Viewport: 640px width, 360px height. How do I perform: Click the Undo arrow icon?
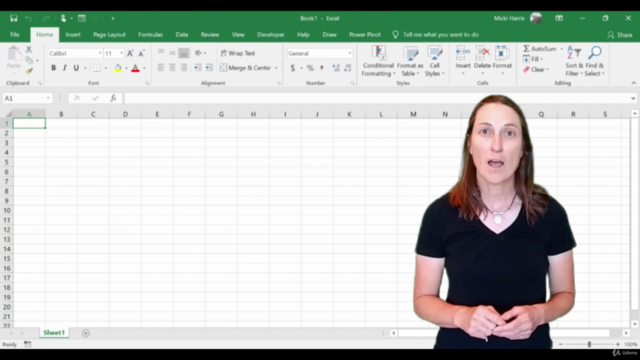pos(28,18)
